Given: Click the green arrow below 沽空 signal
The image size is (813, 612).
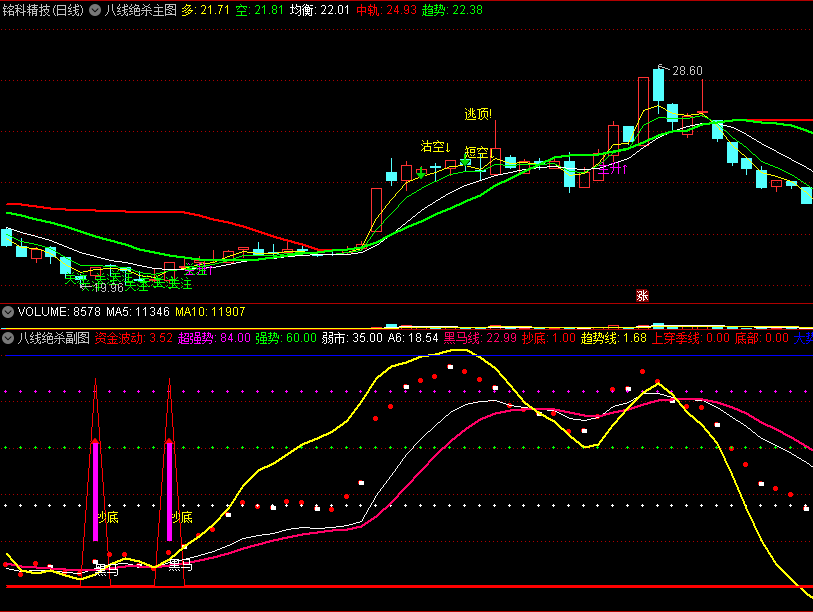Looking at the screenshot, I should [421, 174].
